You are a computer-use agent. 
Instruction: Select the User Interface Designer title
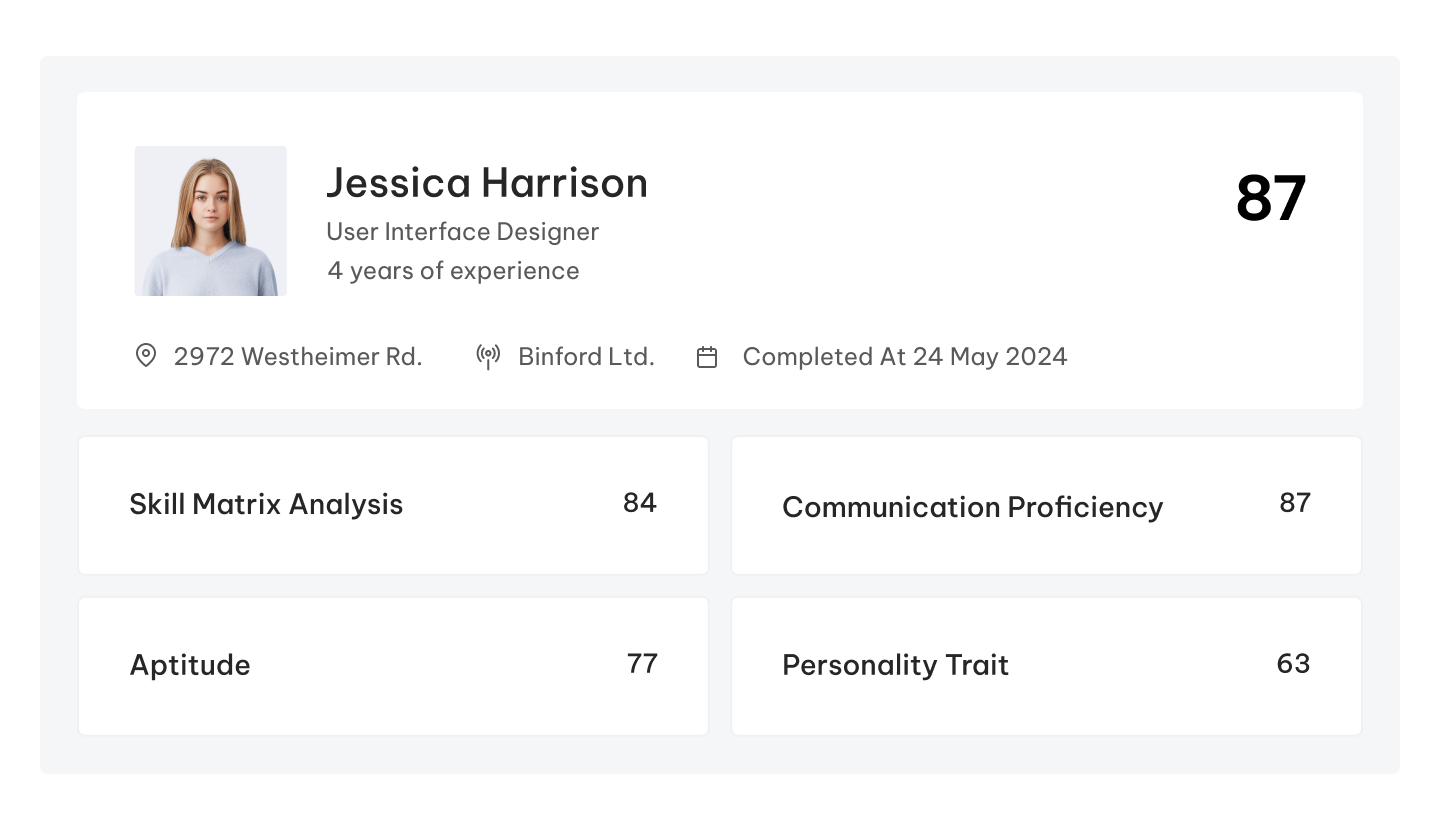pyautogui.click(x=463, y=232)
